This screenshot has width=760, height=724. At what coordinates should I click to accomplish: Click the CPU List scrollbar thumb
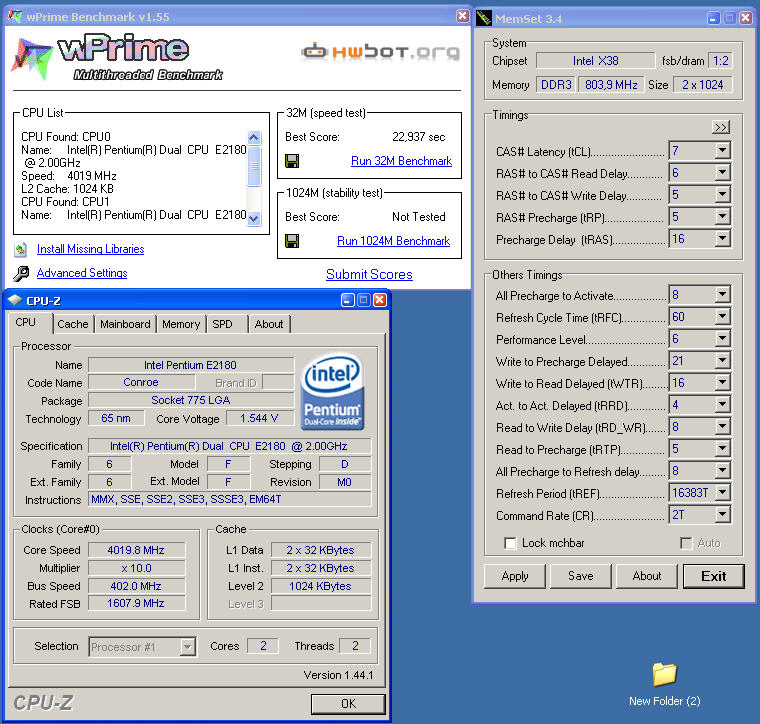[254, 166]
